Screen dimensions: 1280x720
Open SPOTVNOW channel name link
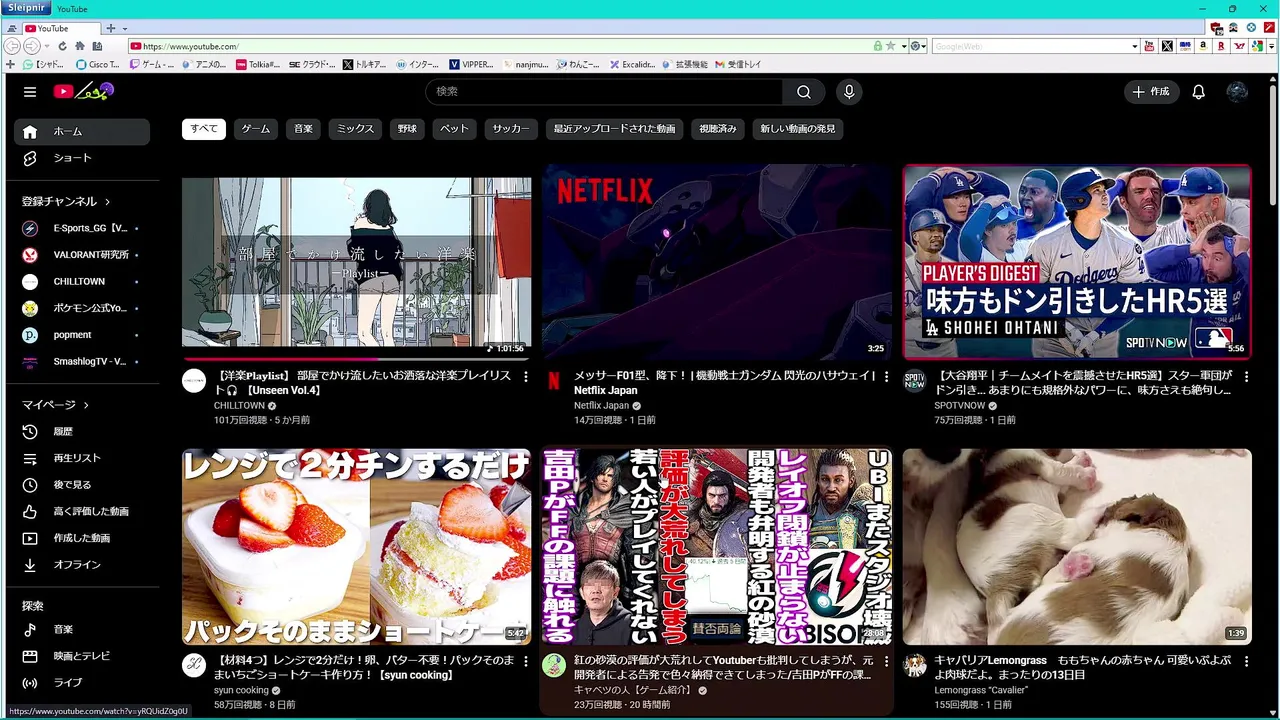[960, 406]
